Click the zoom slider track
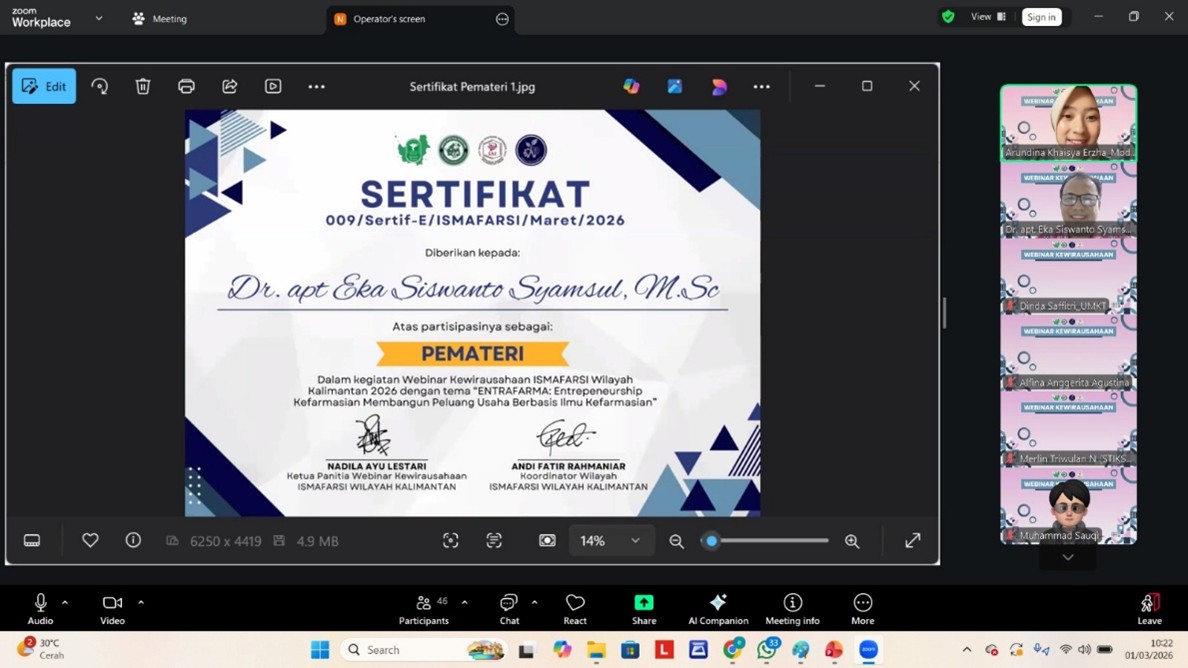 770,541
